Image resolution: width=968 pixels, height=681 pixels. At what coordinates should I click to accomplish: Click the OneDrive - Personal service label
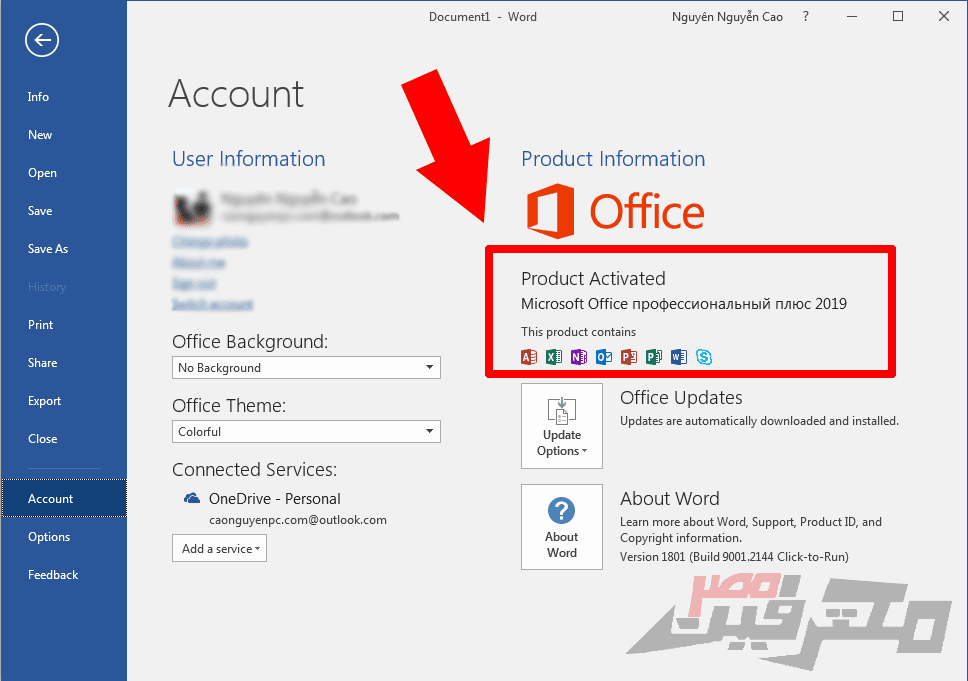coord(275,499)
